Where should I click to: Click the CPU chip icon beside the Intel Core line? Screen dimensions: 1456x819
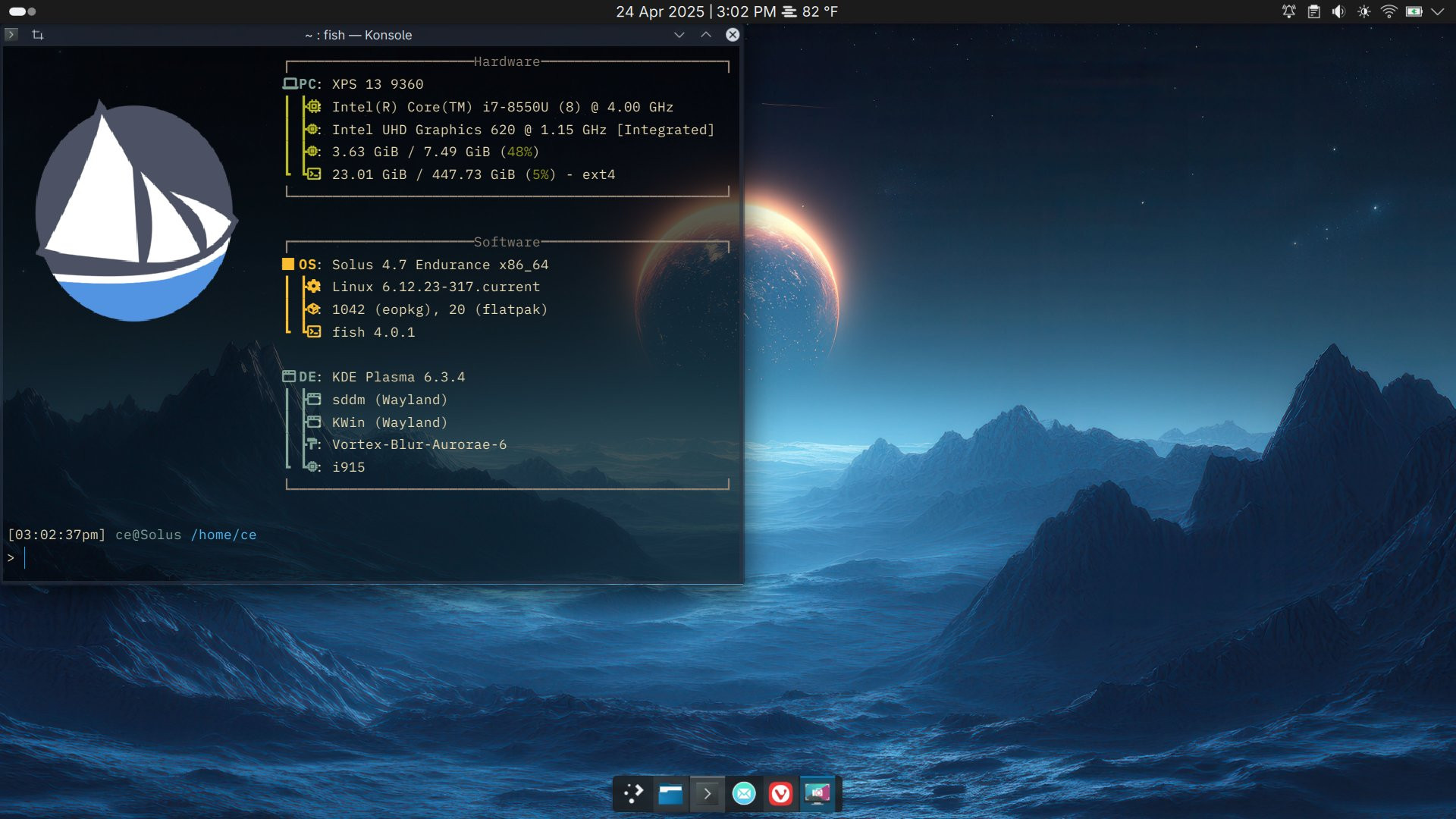coord(314,106)
